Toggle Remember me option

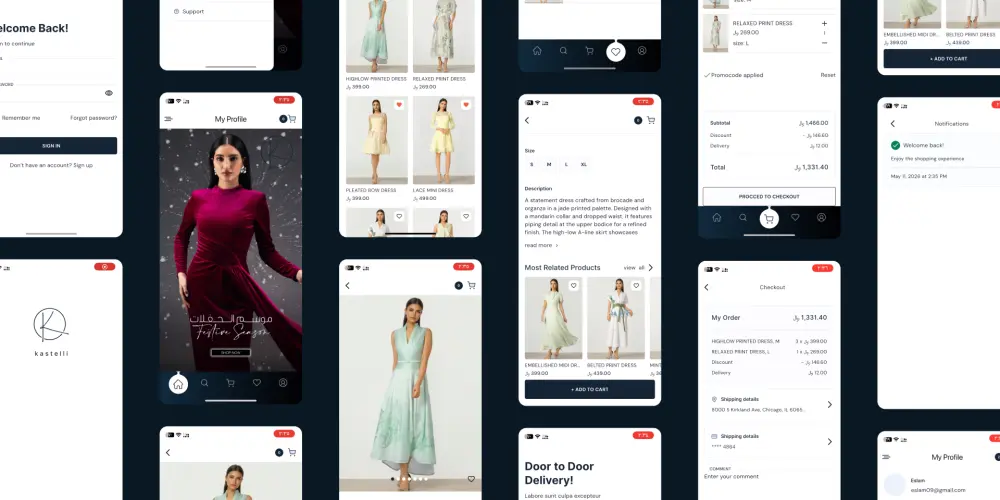[x=20, y=118]
